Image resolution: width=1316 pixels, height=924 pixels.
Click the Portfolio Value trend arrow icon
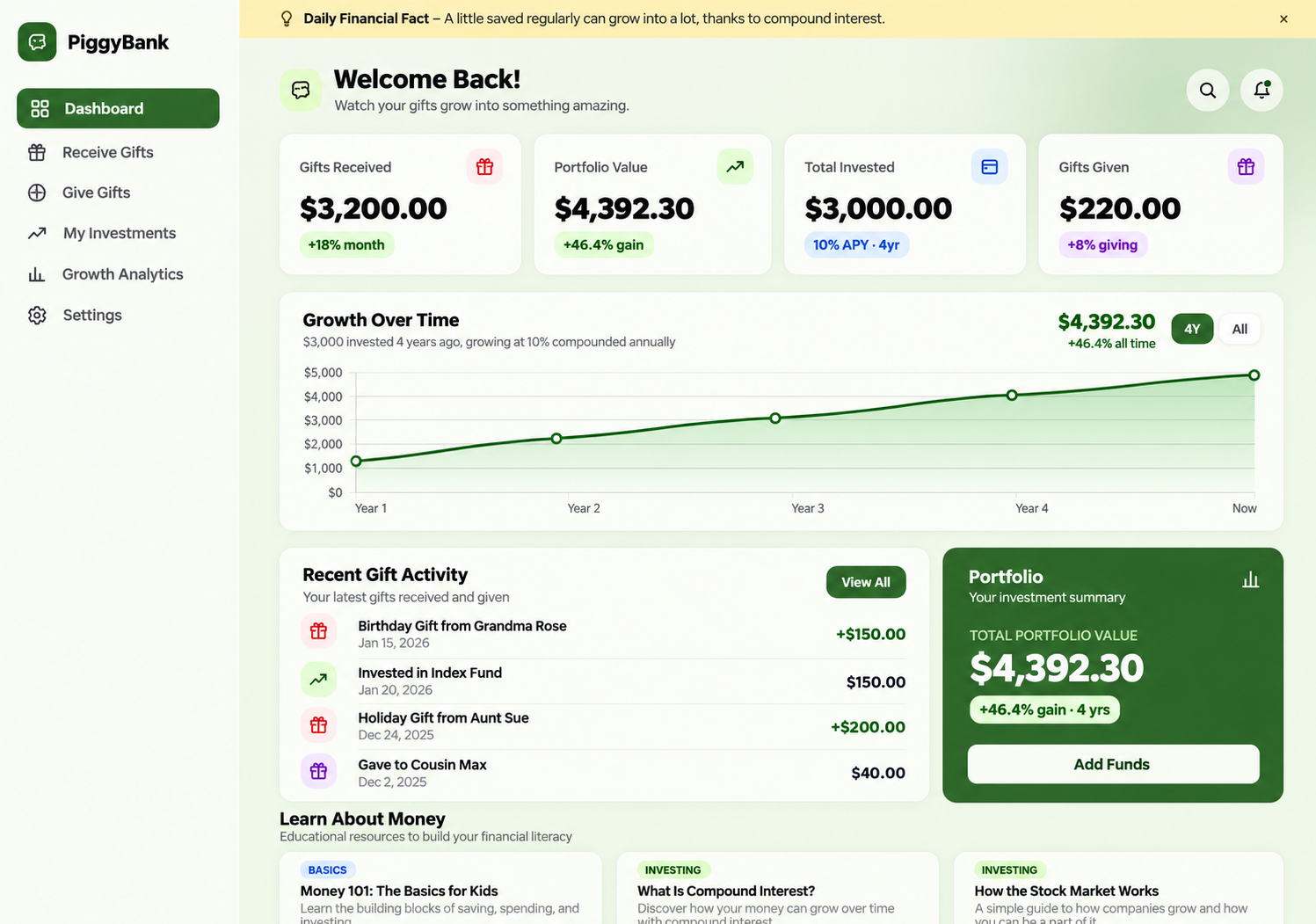(735, 167)
